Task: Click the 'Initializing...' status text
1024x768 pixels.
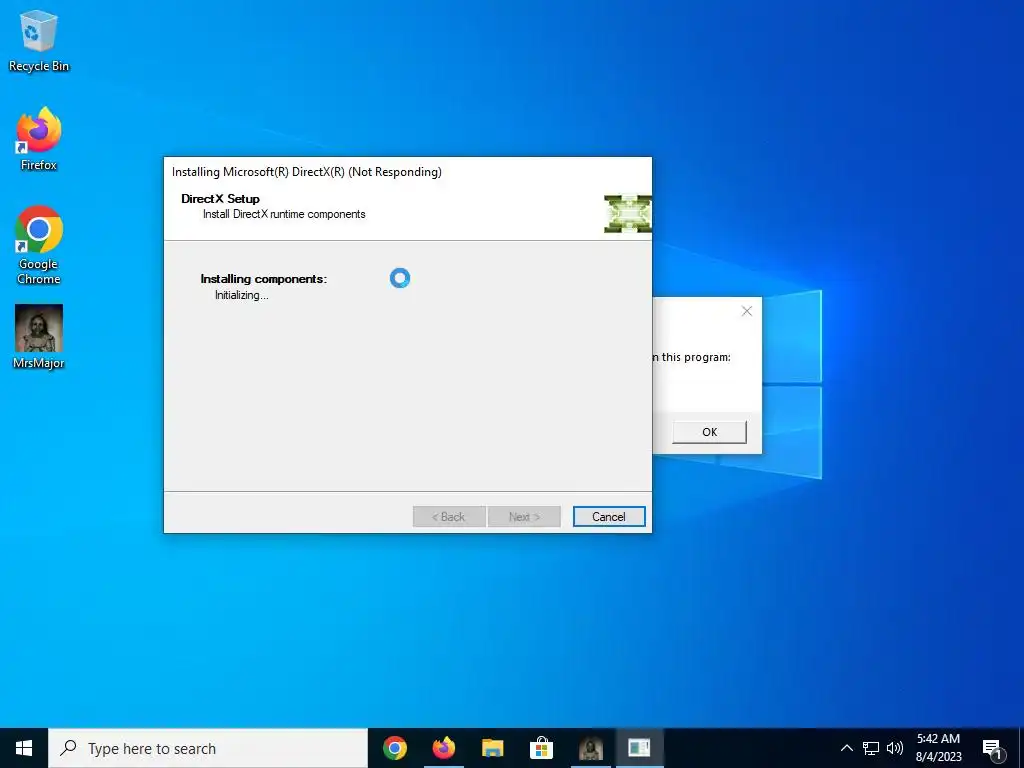Action: click(242, 295)
